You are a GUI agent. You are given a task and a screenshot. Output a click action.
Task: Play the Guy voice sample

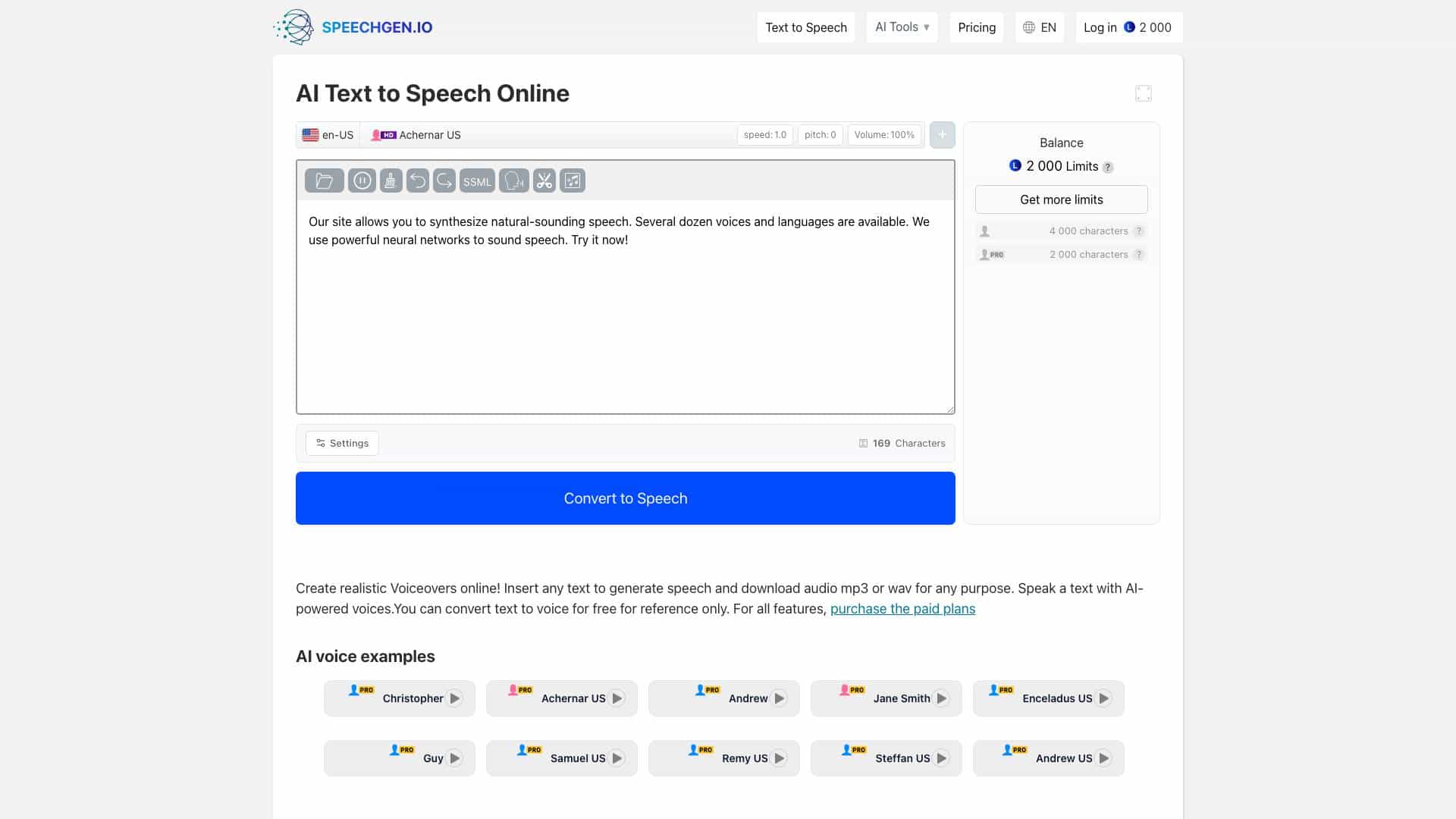tap(454, 758)
